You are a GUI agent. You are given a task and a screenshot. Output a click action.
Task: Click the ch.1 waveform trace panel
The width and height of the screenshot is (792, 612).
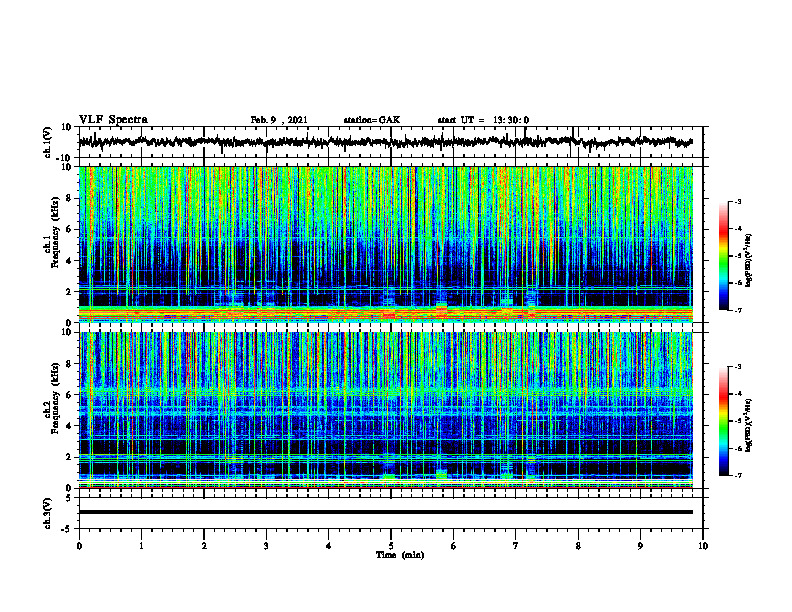coord(391,142)
